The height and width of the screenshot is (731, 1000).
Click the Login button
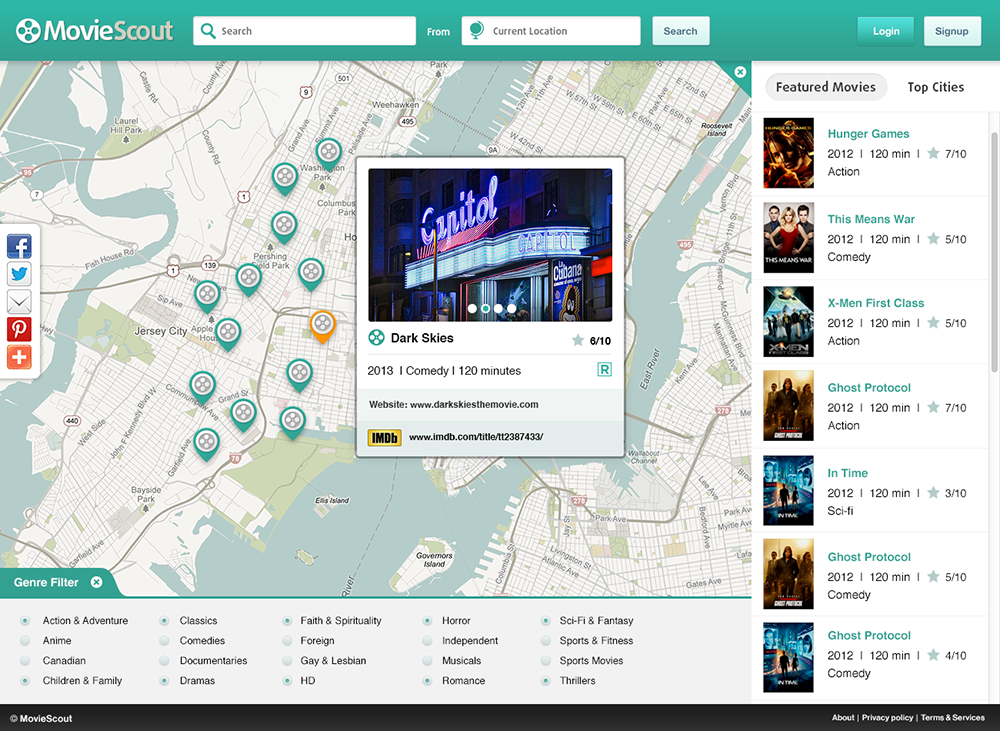coord(886,31)
